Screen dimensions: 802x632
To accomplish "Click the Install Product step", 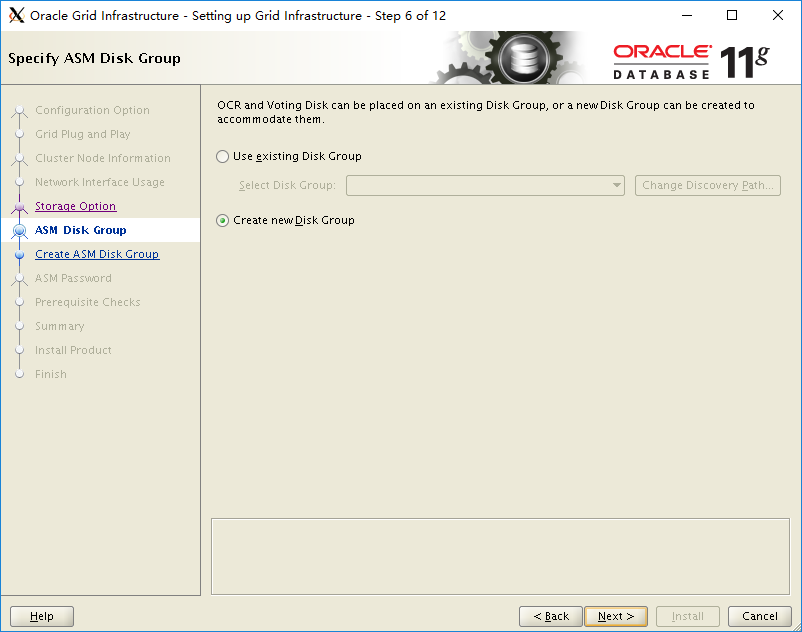I will coord(73,350).
